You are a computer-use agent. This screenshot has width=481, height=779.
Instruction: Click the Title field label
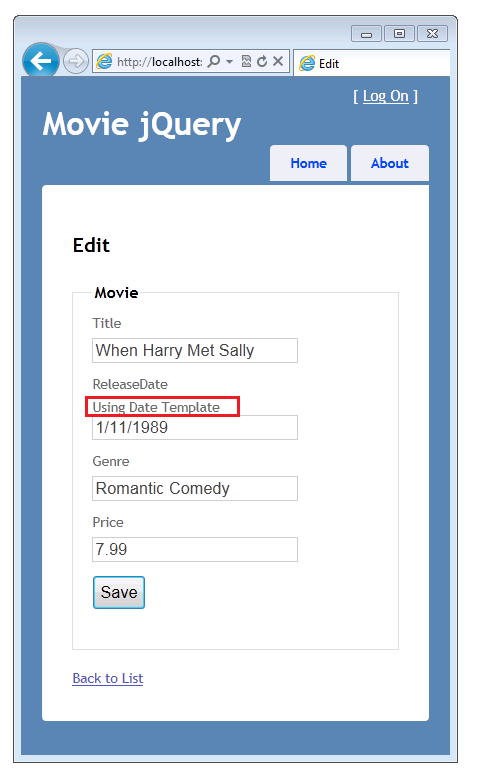click(107, 323)
